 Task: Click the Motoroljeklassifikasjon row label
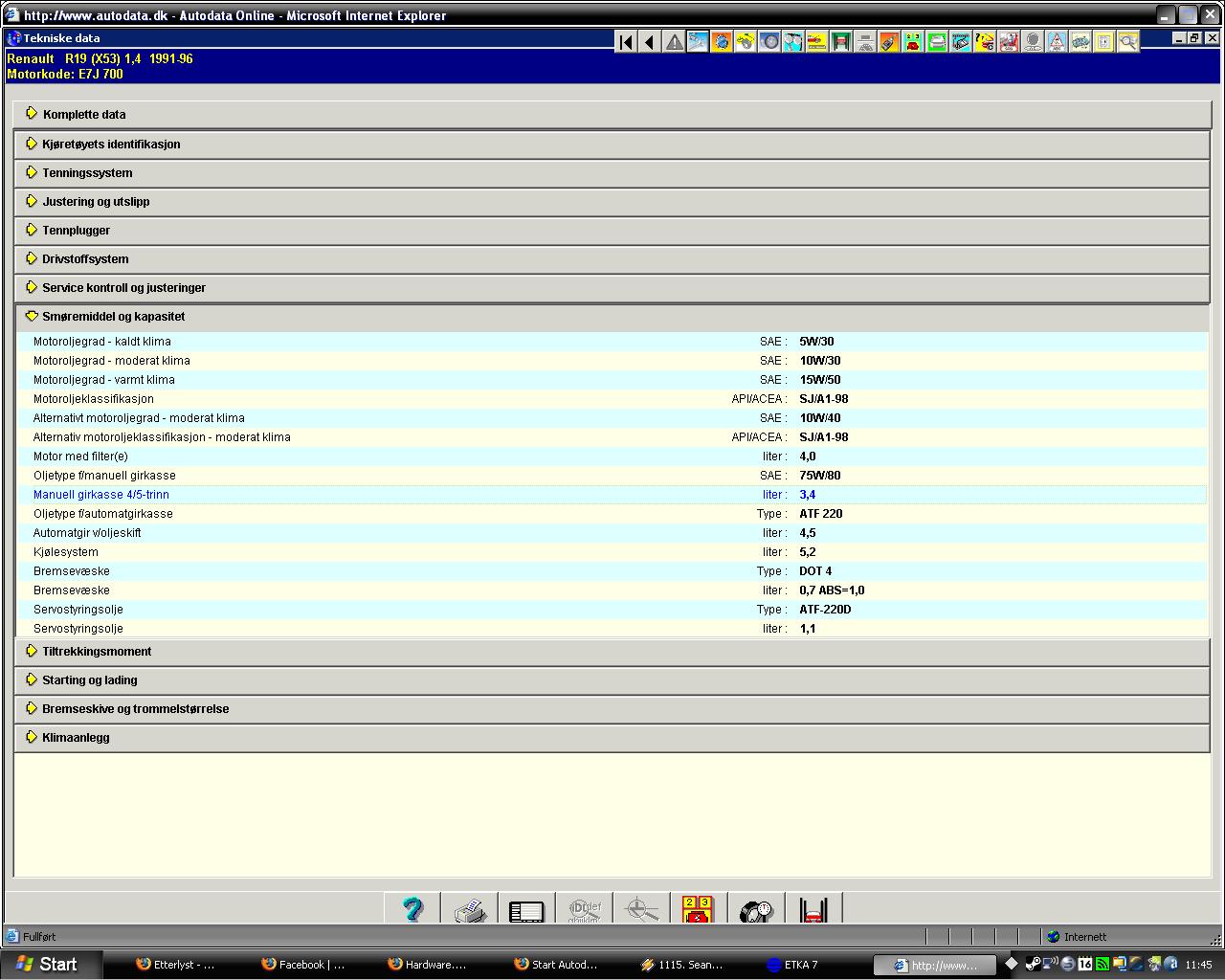[x=94, y=399]
